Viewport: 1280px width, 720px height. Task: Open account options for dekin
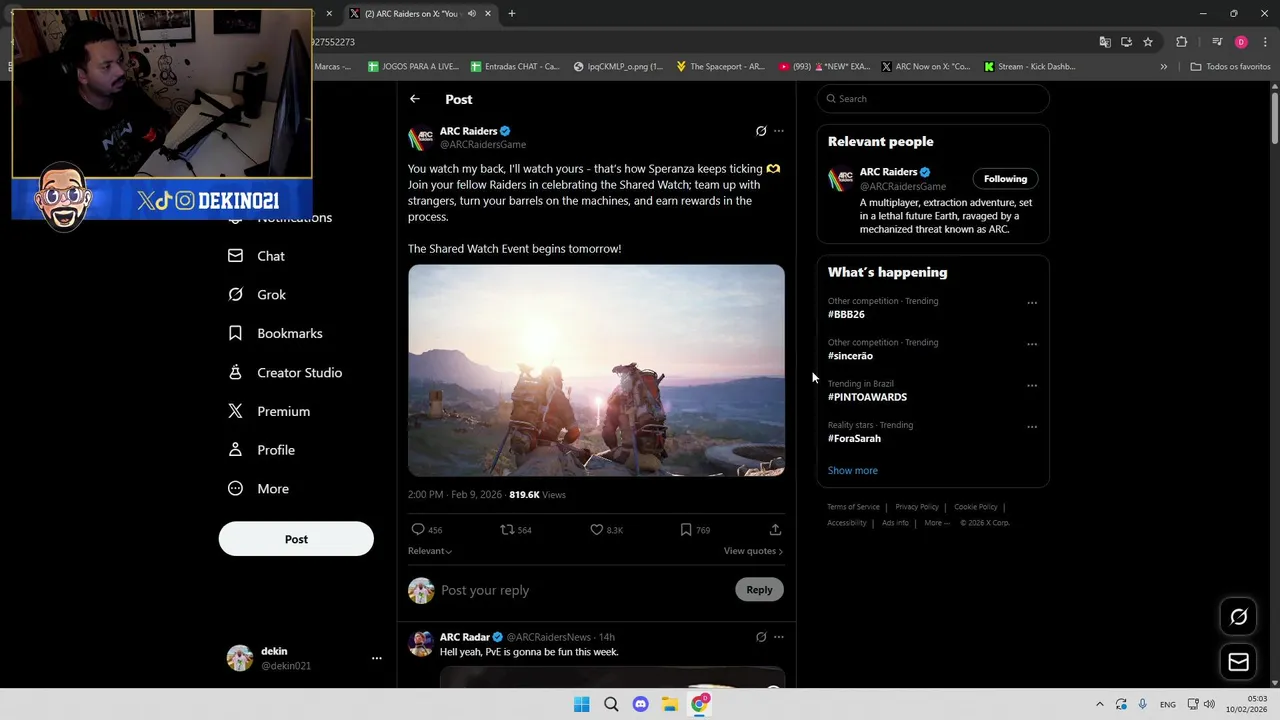click(377, 658)
